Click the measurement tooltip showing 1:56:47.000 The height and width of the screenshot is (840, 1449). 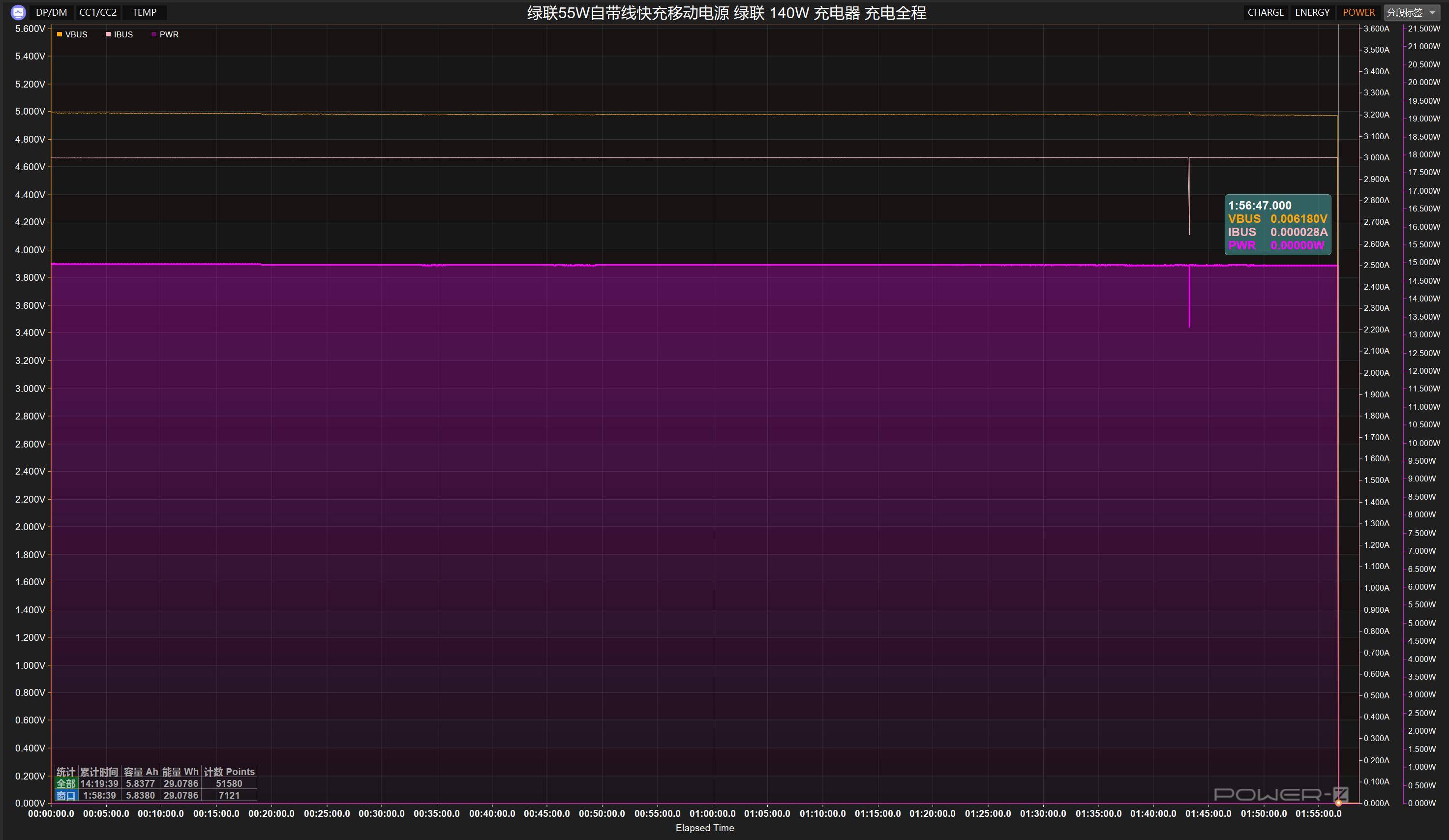1277,225
